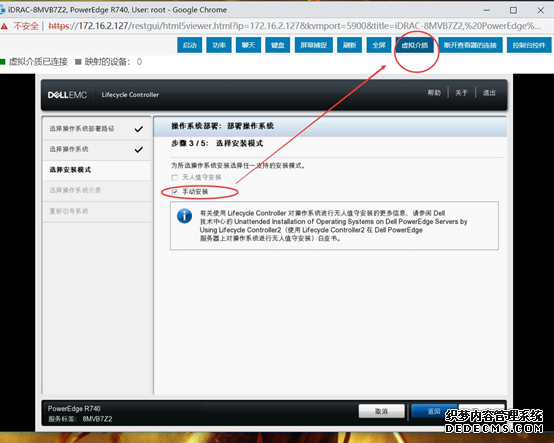This screenshot has height=443, width=554.
Task: Select the 重新引导系统 step in sidebar
Action: point(96,211)
